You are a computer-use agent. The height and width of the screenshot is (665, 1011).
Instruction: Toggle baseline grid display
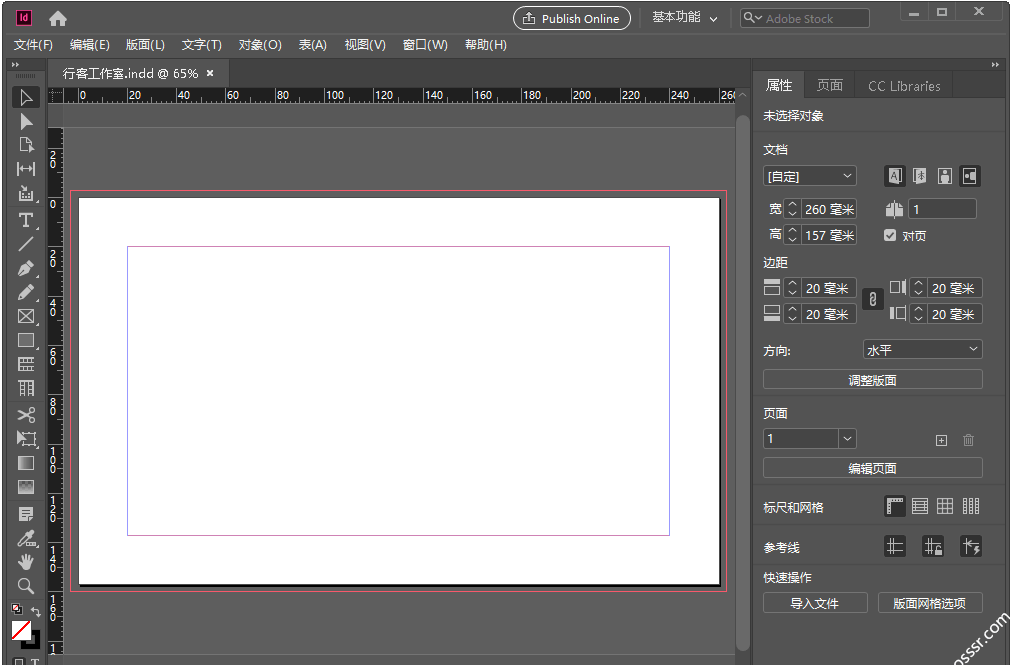920,506
